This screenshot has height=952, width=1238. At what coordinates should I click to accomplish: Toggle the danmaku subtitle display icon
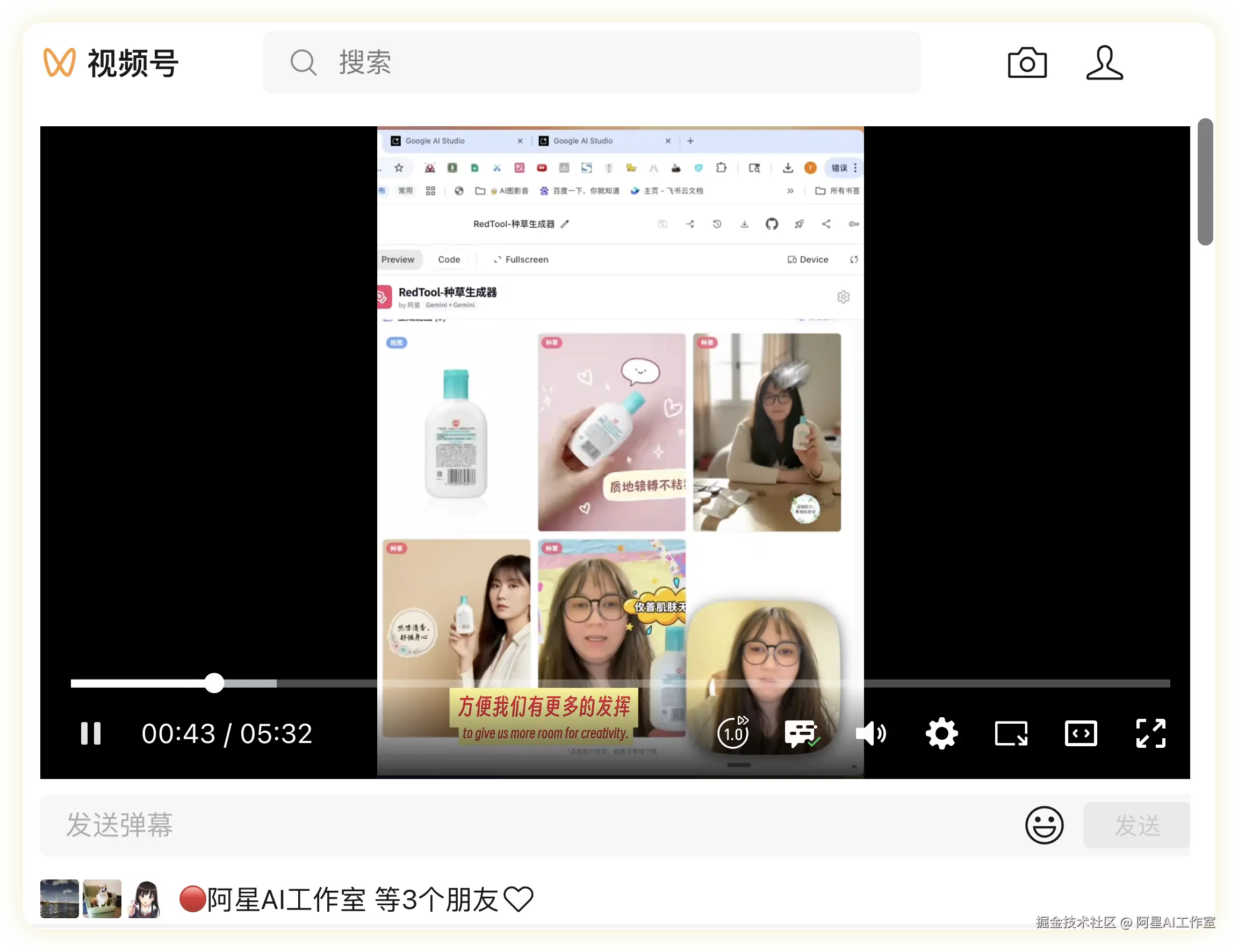point(801,733)
